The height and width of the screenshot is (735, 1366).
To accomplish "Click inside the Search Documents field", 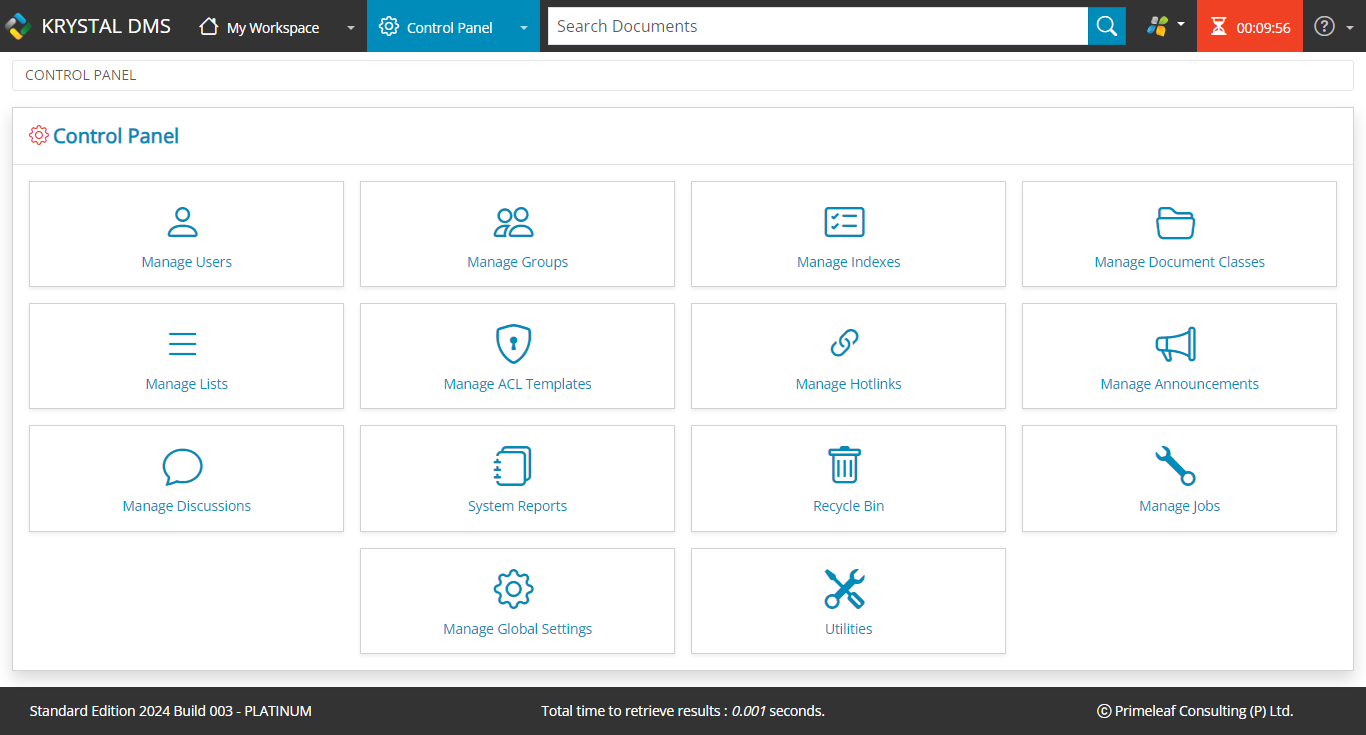I will click(816, 26).
